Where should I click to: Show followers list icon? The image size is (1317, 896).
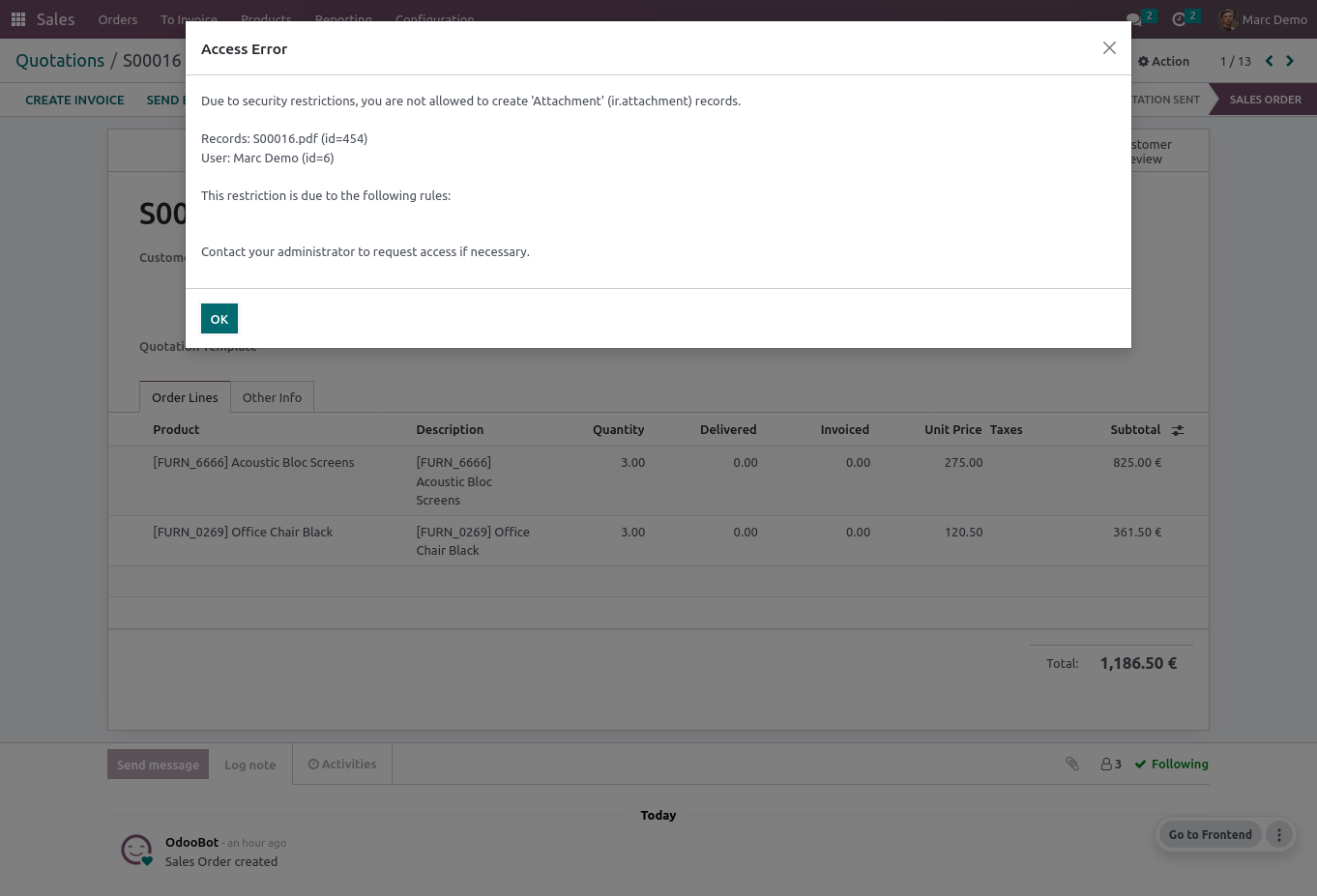(x=1111, y=764)
